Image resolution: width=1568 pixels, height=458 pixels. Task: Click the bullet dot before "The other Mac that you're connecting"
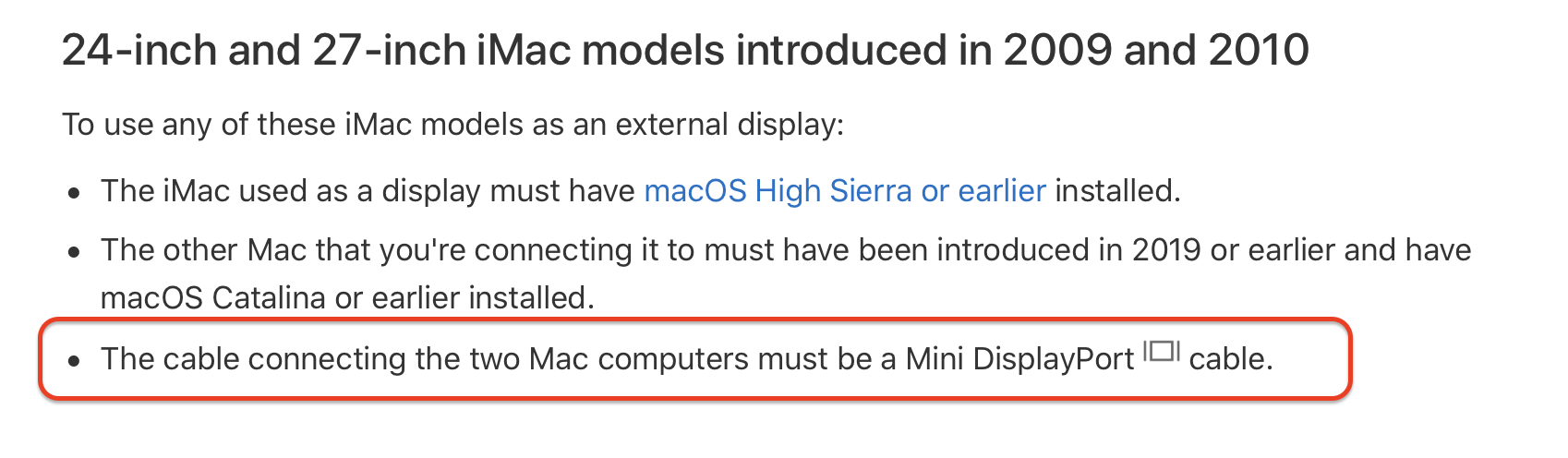click(x=75, y=253)
